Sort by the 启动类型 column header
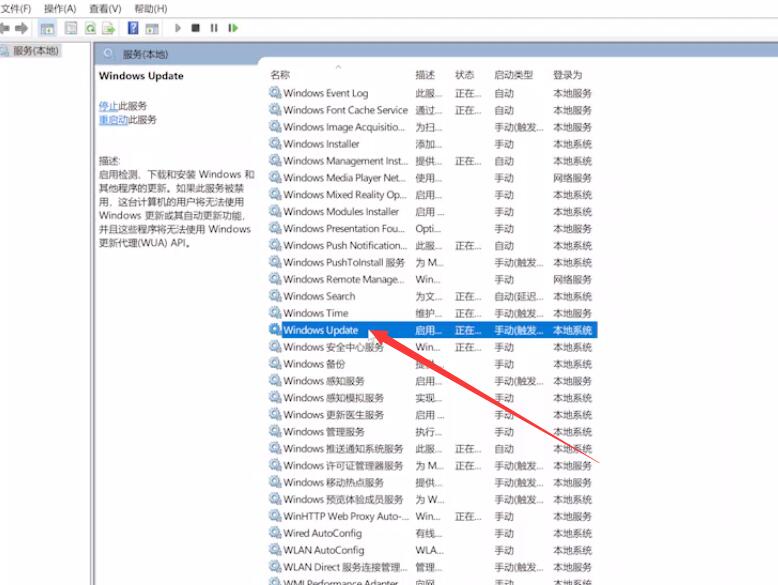Viewport: 778px width, 585px height. pos(514,75)
